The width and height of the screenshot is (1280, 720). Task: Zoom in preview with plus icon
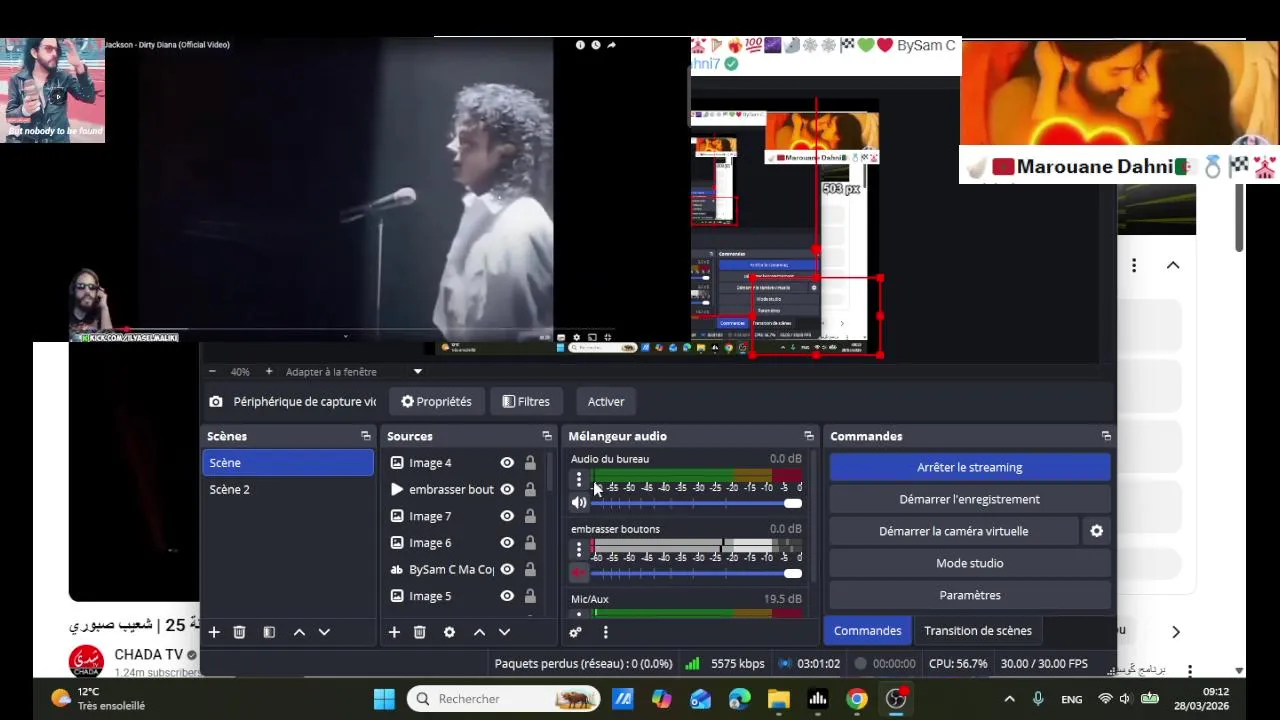coord(268,371)
